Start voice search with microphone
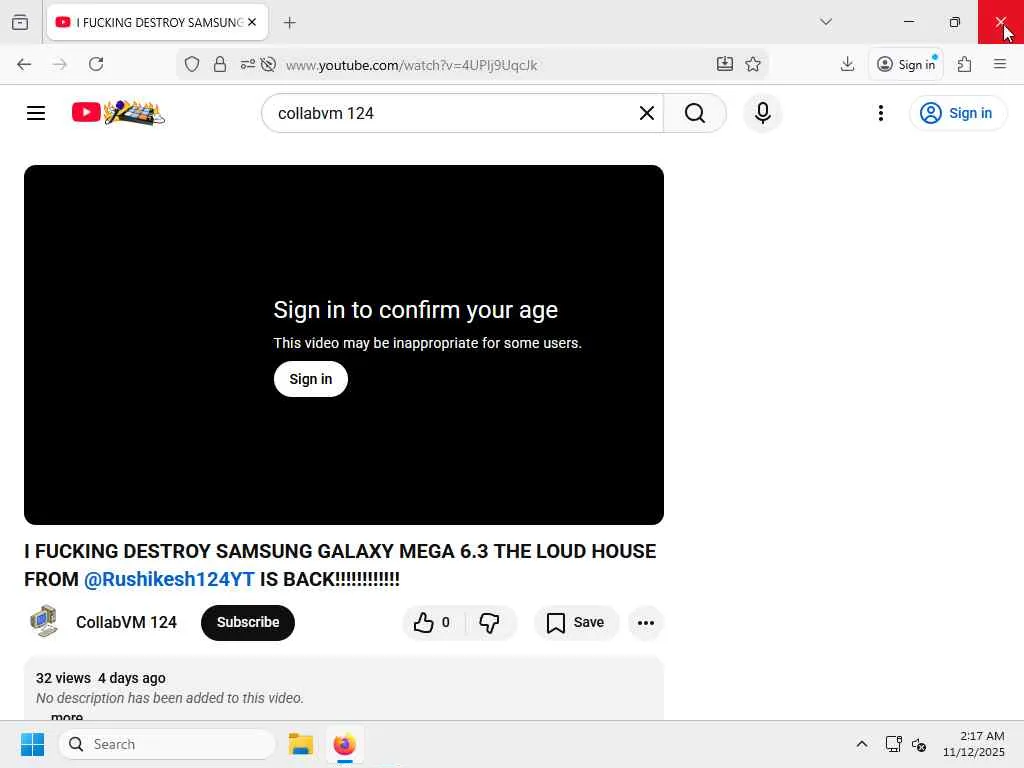The width and height of the screenshot is (1024, 768). (762, 113)
